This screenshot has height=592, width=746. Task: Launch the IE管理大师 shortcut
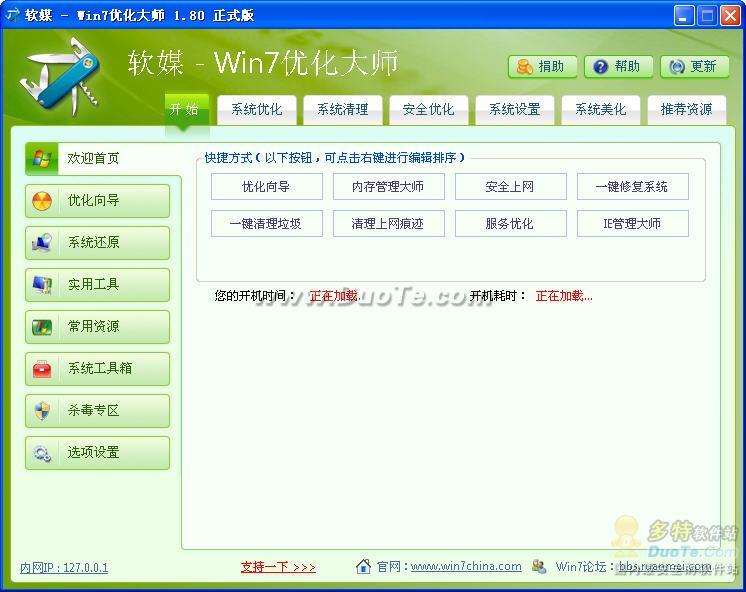pyautogui.click(x=632, y=224)
